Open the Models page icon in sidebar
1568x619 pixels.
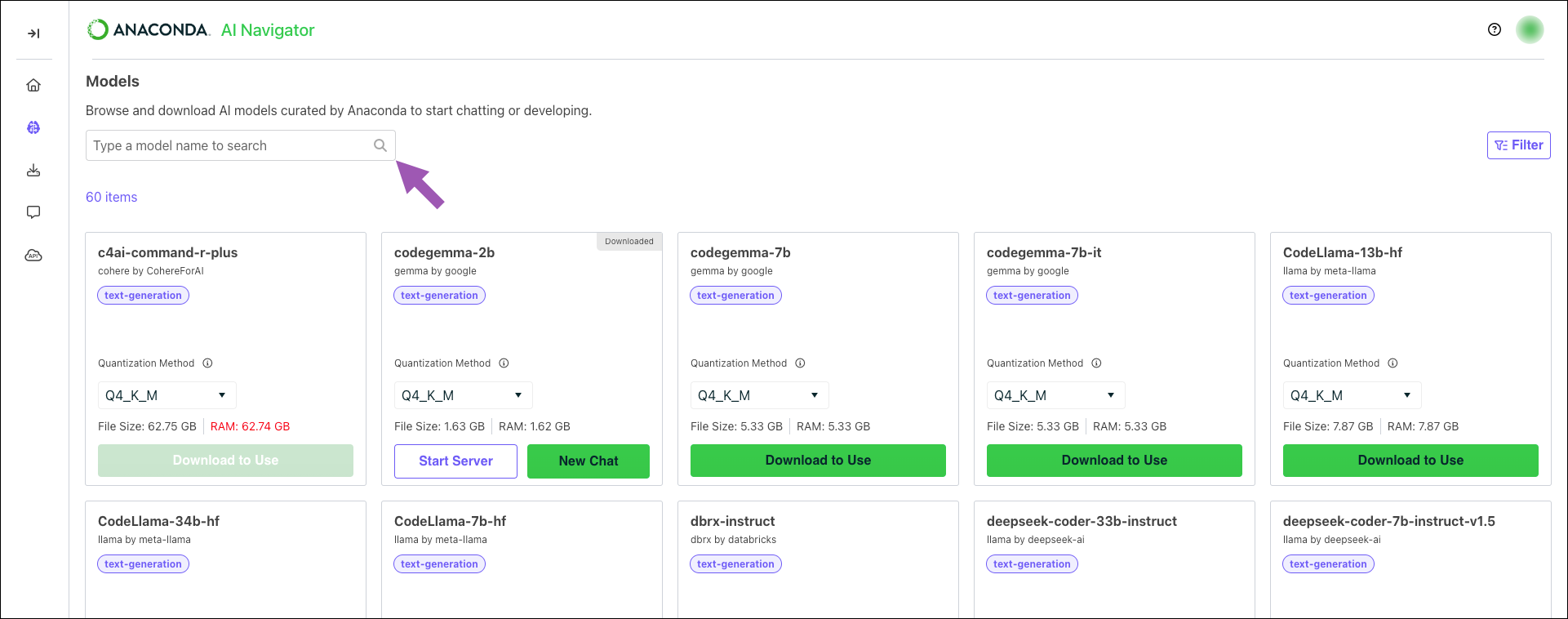point(33,127)
